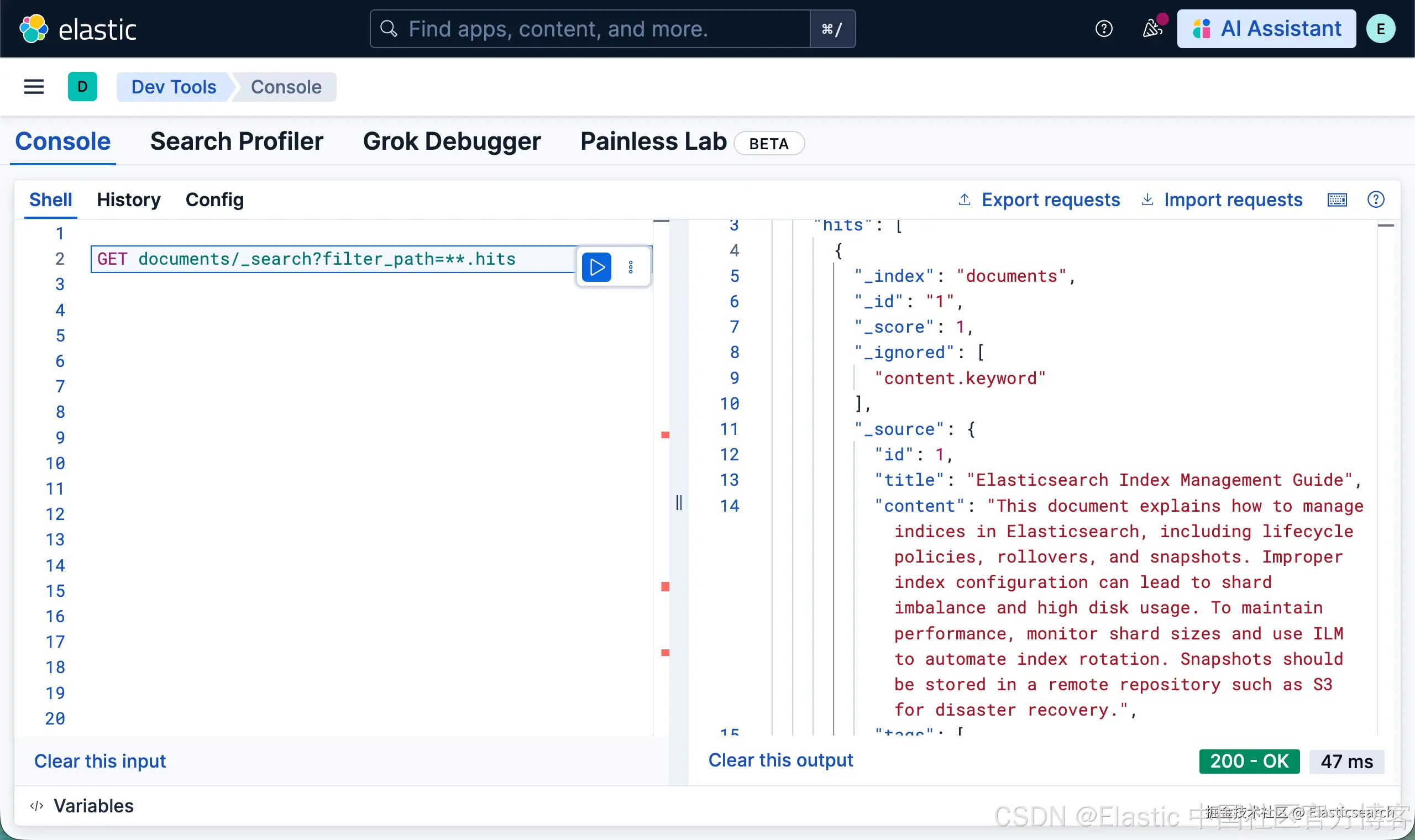Open the newsfeed notifications icon
The height and width of the screenshot is (840, 1415).
click(x=1152, y=28)
